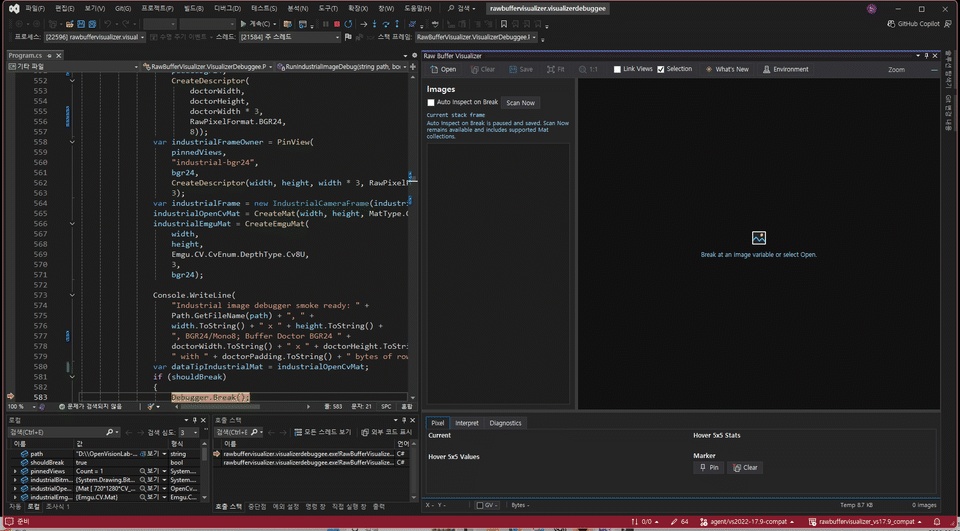This screenshot has height=531, width=960.
Task: Click the Show Next Statement arrow icon
Action: point(363,24)
